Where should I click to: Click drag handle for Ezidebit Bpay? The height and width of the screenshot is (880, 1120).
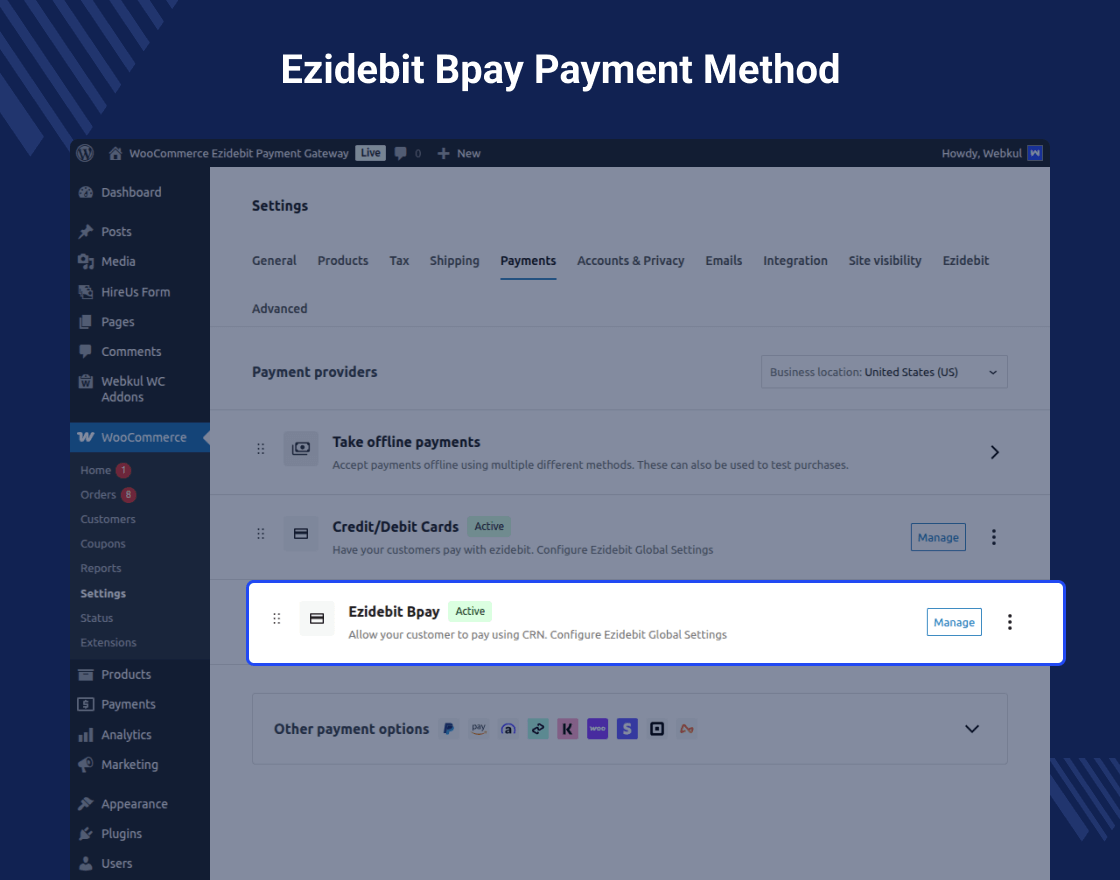click(x=276, y=619)
